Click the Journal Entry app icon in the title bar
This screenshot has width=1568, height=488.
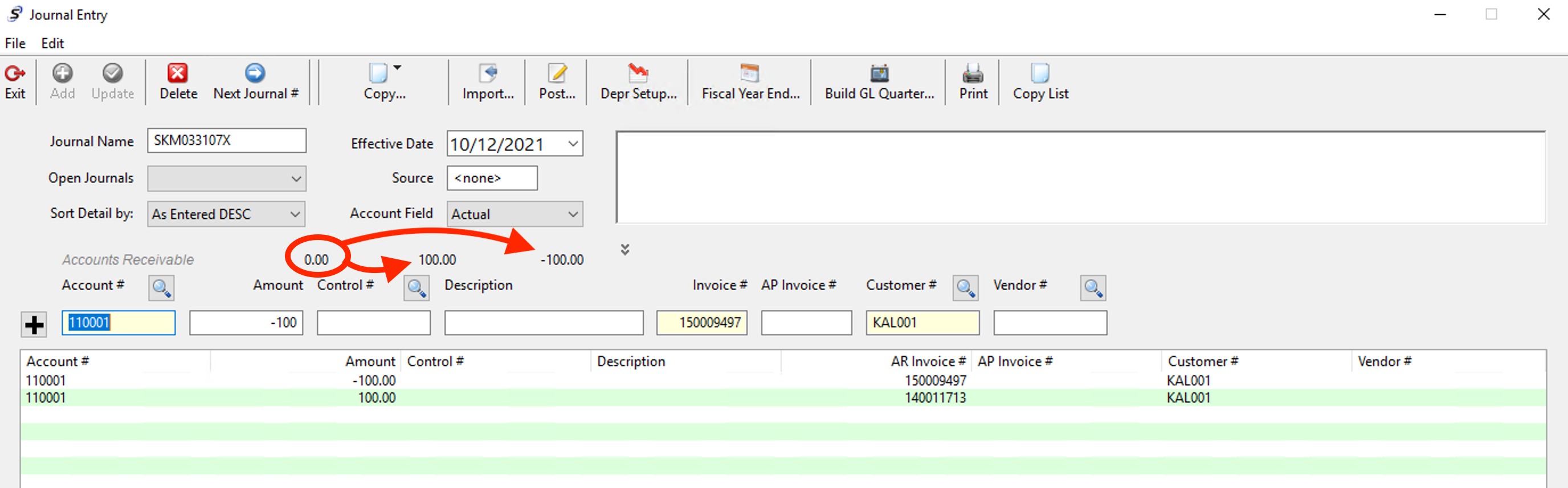pos(15,14)
